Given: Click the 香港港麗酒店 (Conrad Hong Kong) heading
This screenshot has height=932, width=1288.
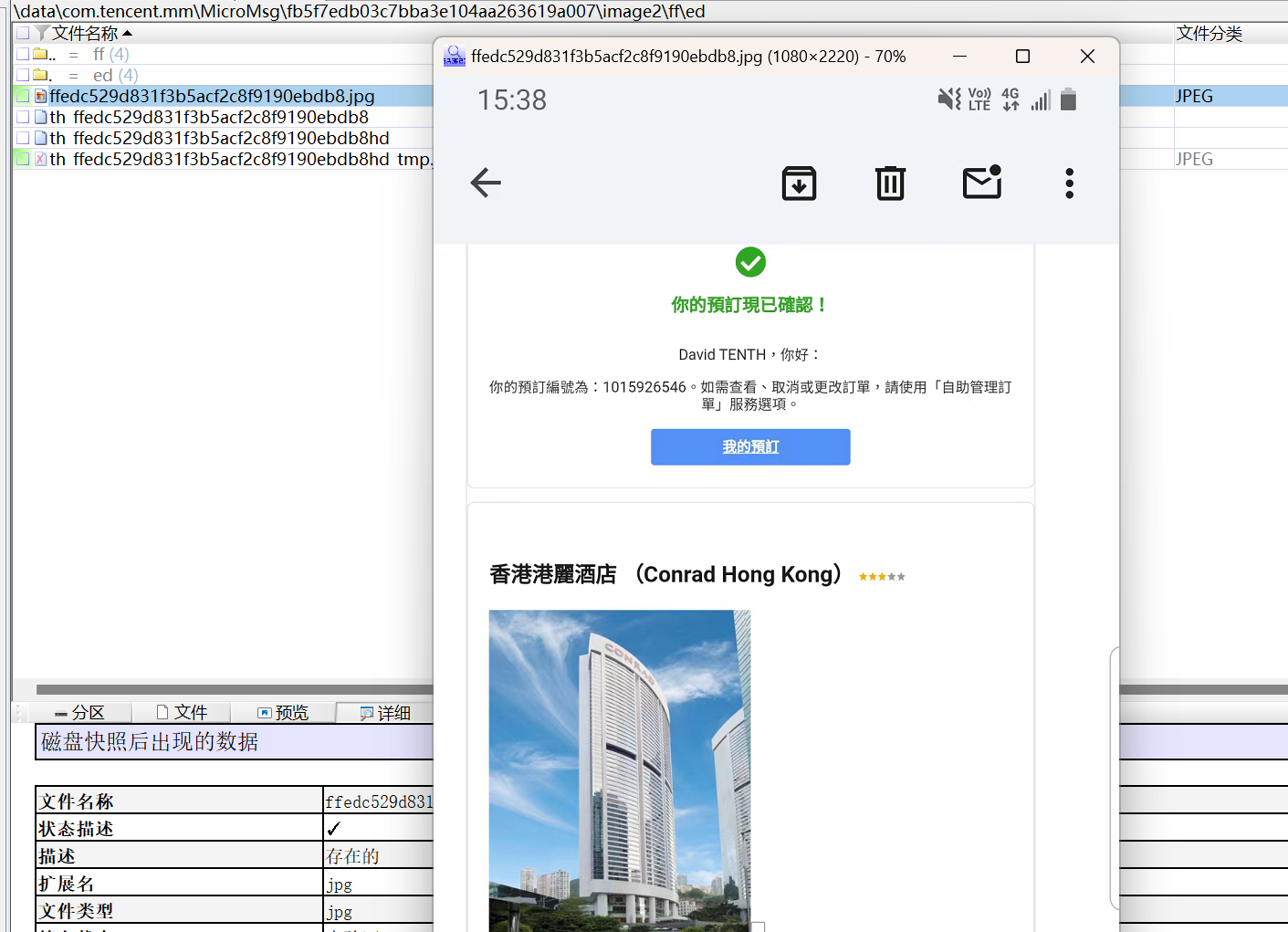Looking at the screenshot, I should 665,574.
